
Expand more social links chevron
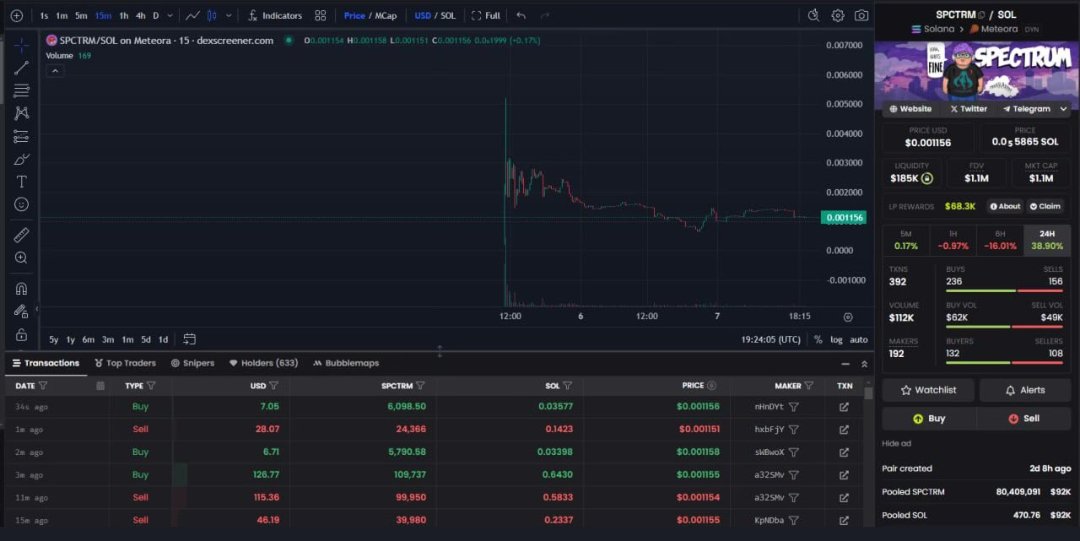(x=1063, y=109)
